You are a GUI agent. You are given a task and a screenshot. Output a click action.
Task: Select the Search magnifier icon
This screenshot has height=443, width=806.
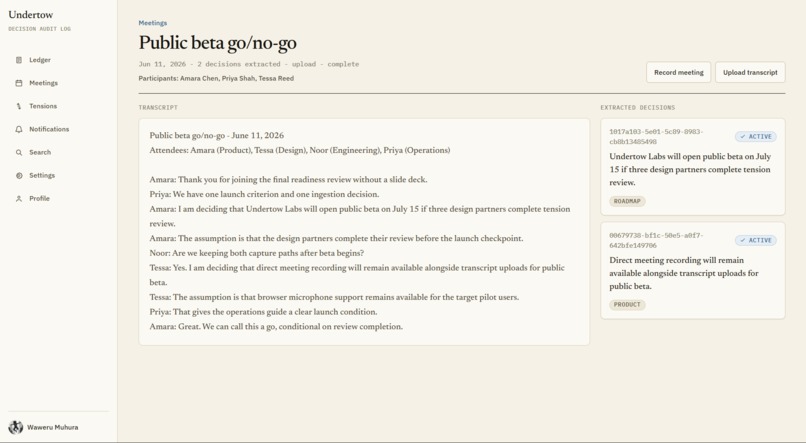19,153
